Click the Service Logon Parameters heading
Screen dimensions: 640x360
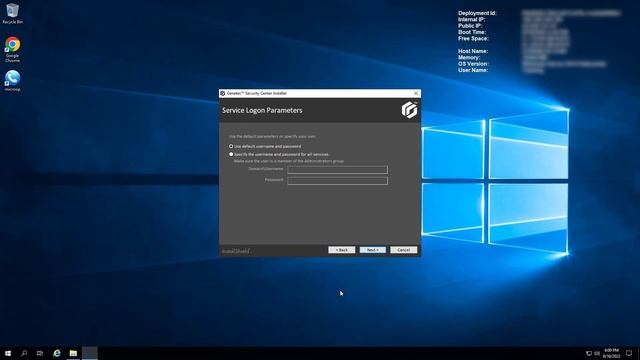pyautogui.click(x=262, y=110)
